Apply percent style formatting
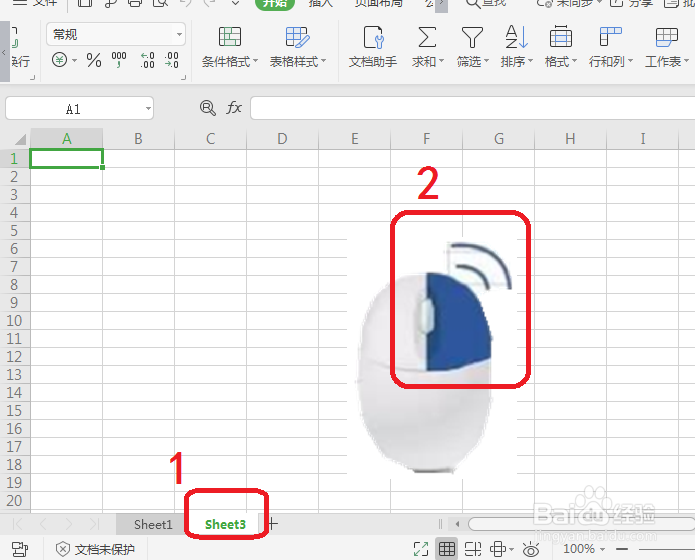This screenshot has height=560, width=695. [94, 60]
